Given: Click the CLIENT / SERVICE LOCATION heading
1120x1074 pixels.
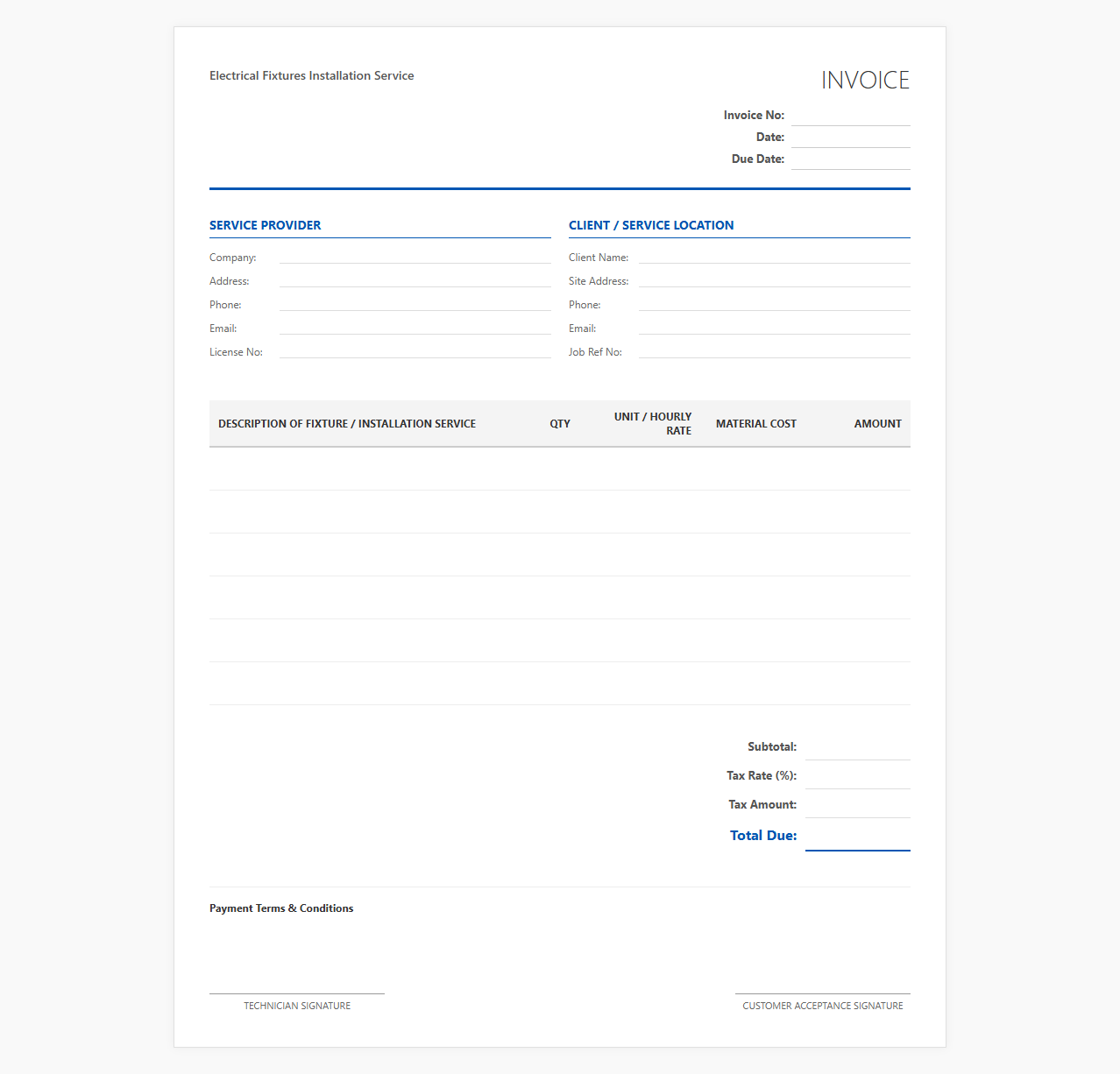Looking at the screenshot, I should click(651, 225).
